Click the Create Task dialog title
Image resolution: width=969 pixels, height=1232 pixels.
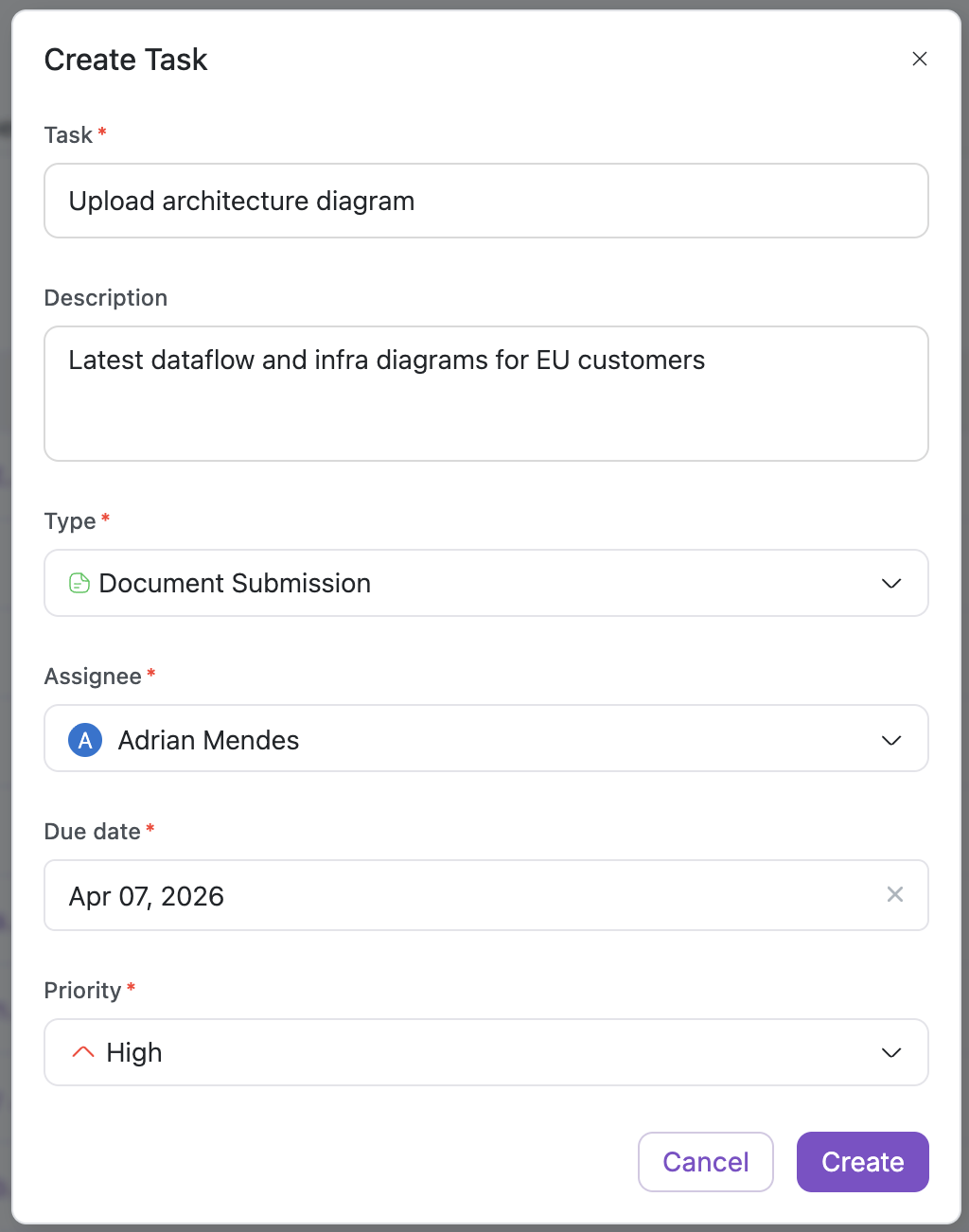coord(126,60)
